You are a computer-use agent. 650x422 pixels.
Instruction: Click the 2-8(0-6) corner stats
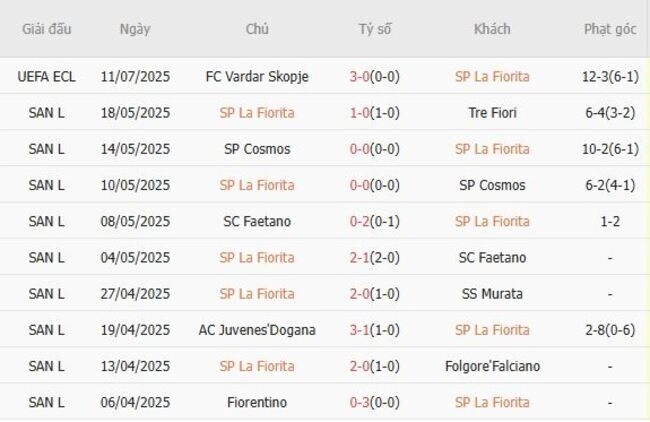[610, 330]
